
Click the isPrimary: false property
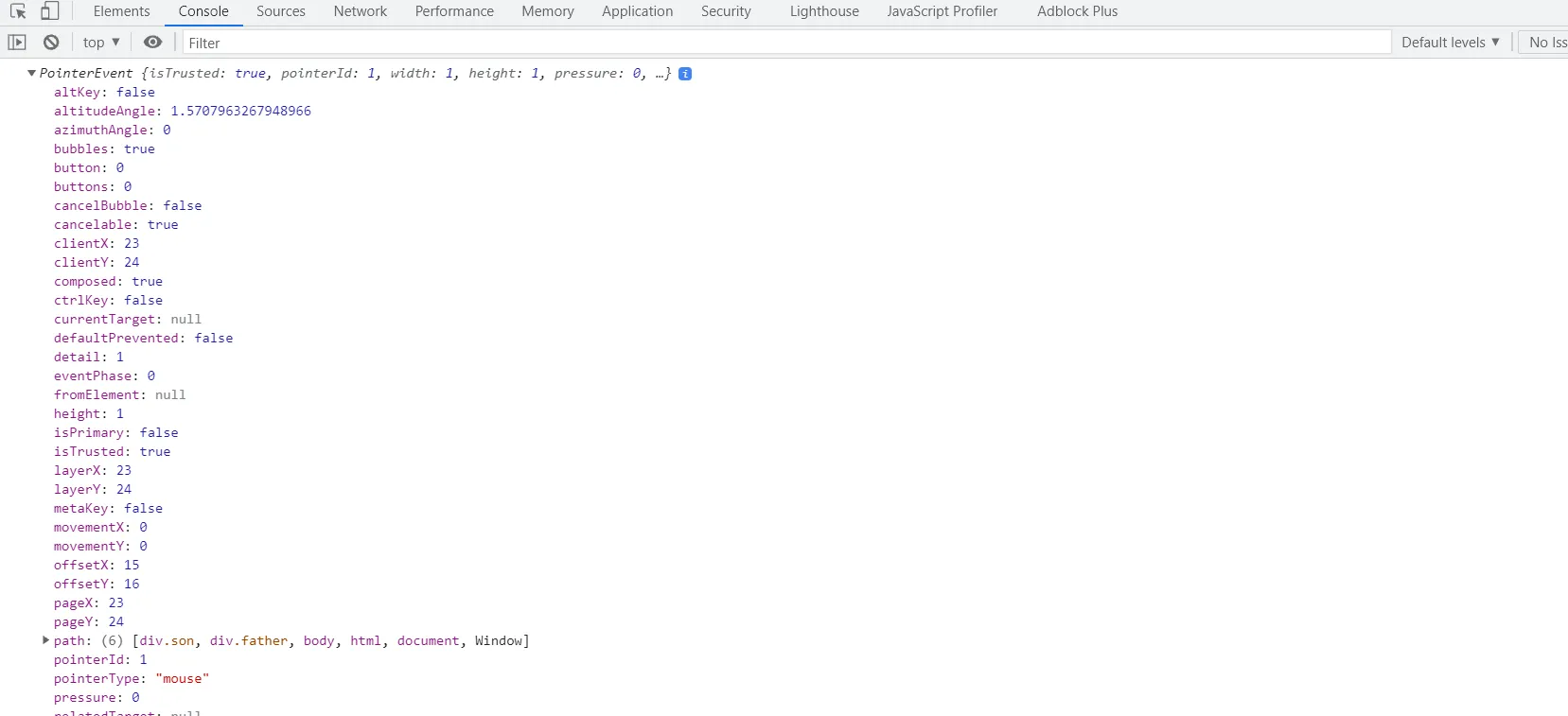click(116, 433)
